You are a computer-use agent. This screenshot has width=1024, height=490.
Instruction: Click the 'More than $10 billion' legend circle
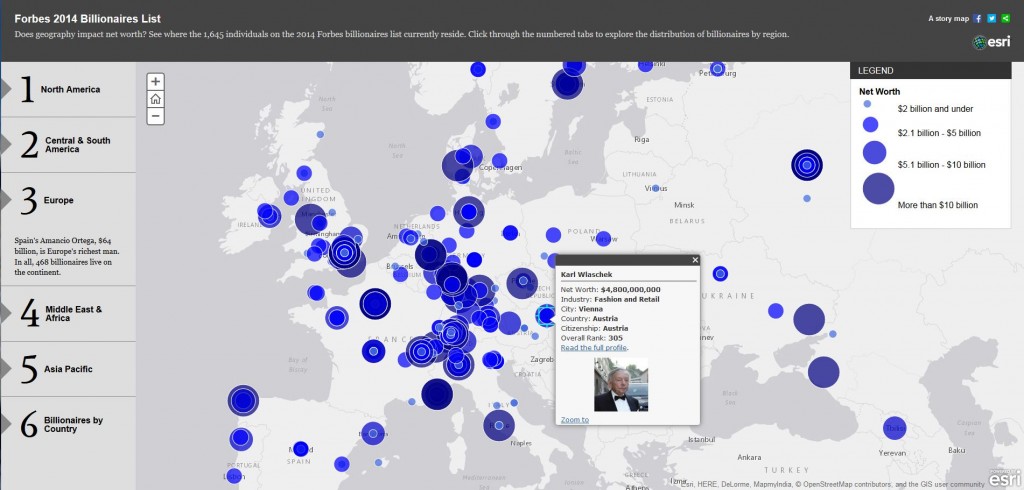[878, 188]
